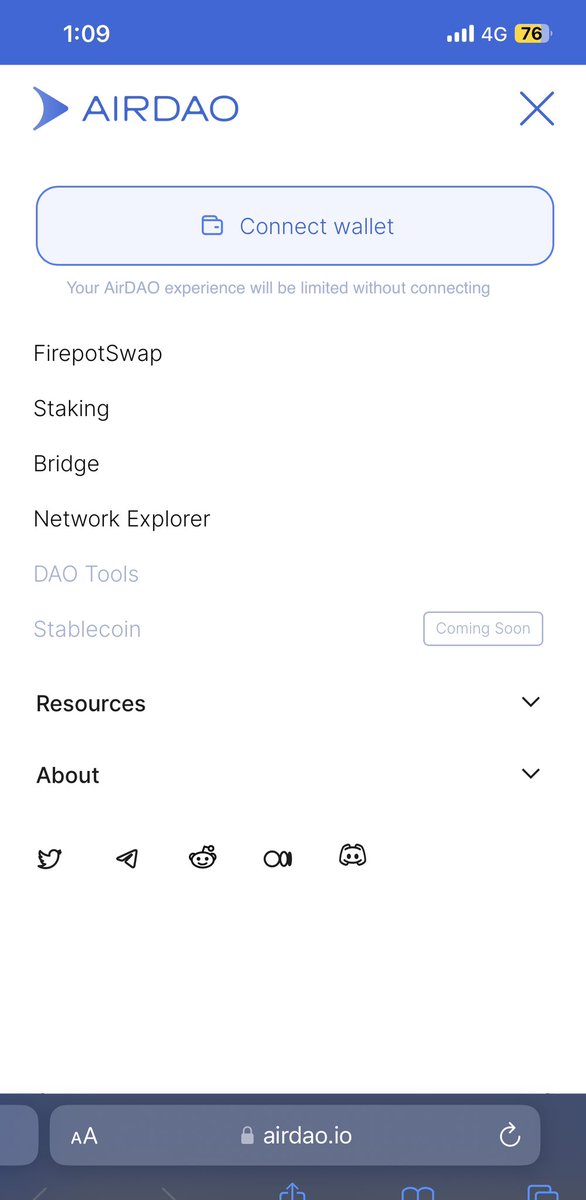586x1200 pixels.
Task: Select the DAO Tools entry
Action: (x=86, y=574)
